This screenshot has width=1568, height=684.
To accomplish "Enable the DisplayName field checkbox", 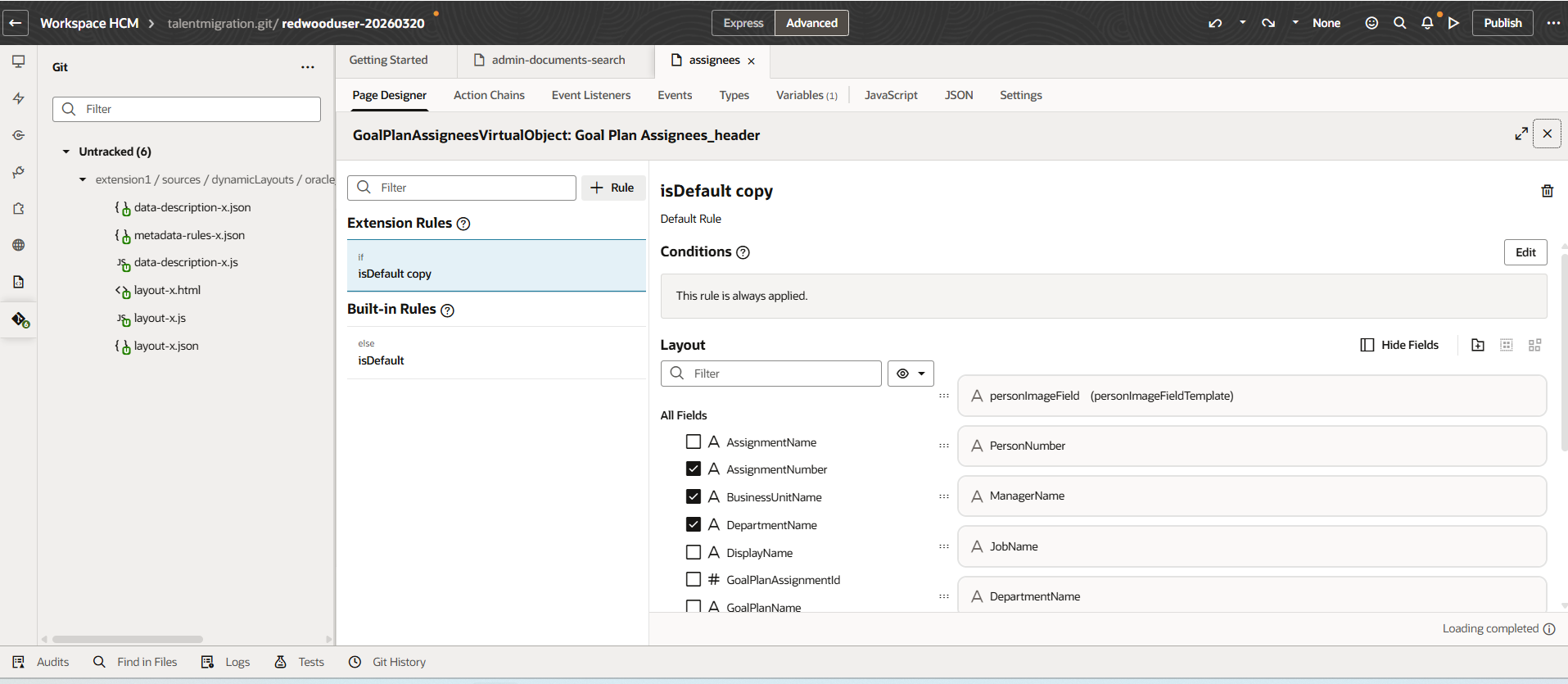I will coord(694,552).
